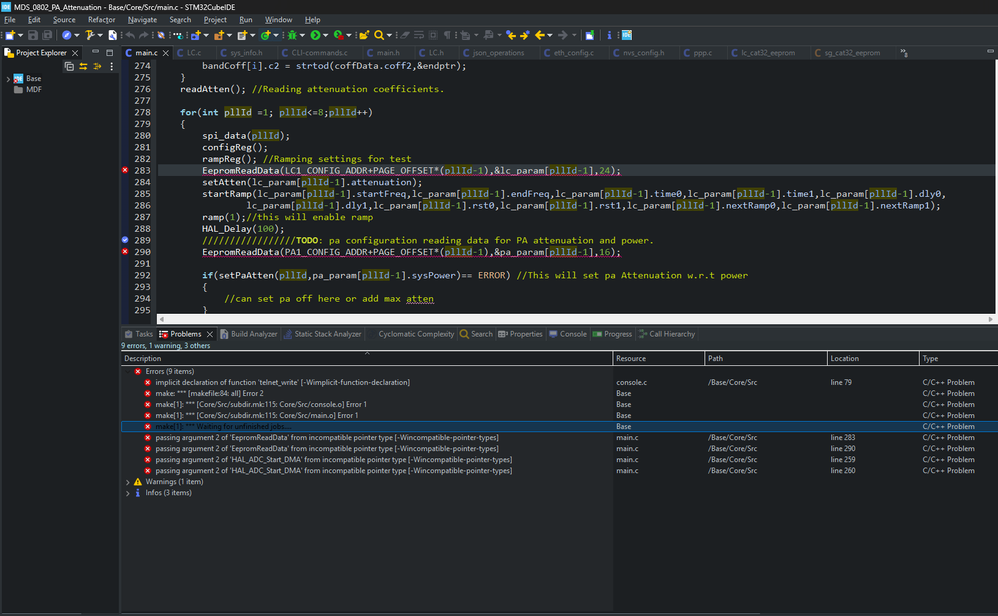This screenshot has height=616, width=998.
Task: Click the TODO task marker on line 289
Action: click(x=125, y=240)
